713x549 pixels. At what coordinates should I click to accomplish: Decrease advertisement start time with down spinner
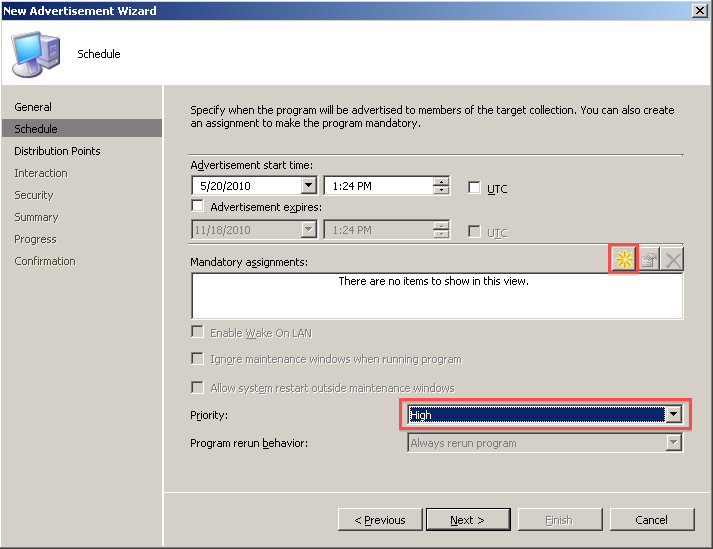(441, 190)
